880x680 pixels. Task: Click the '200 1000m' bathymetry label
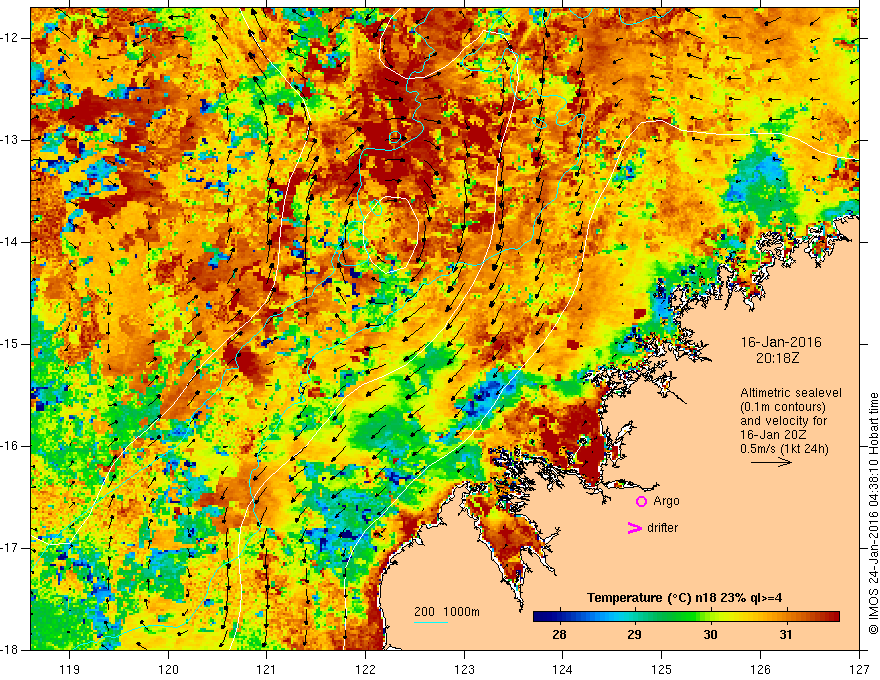(x=447, y=612)
